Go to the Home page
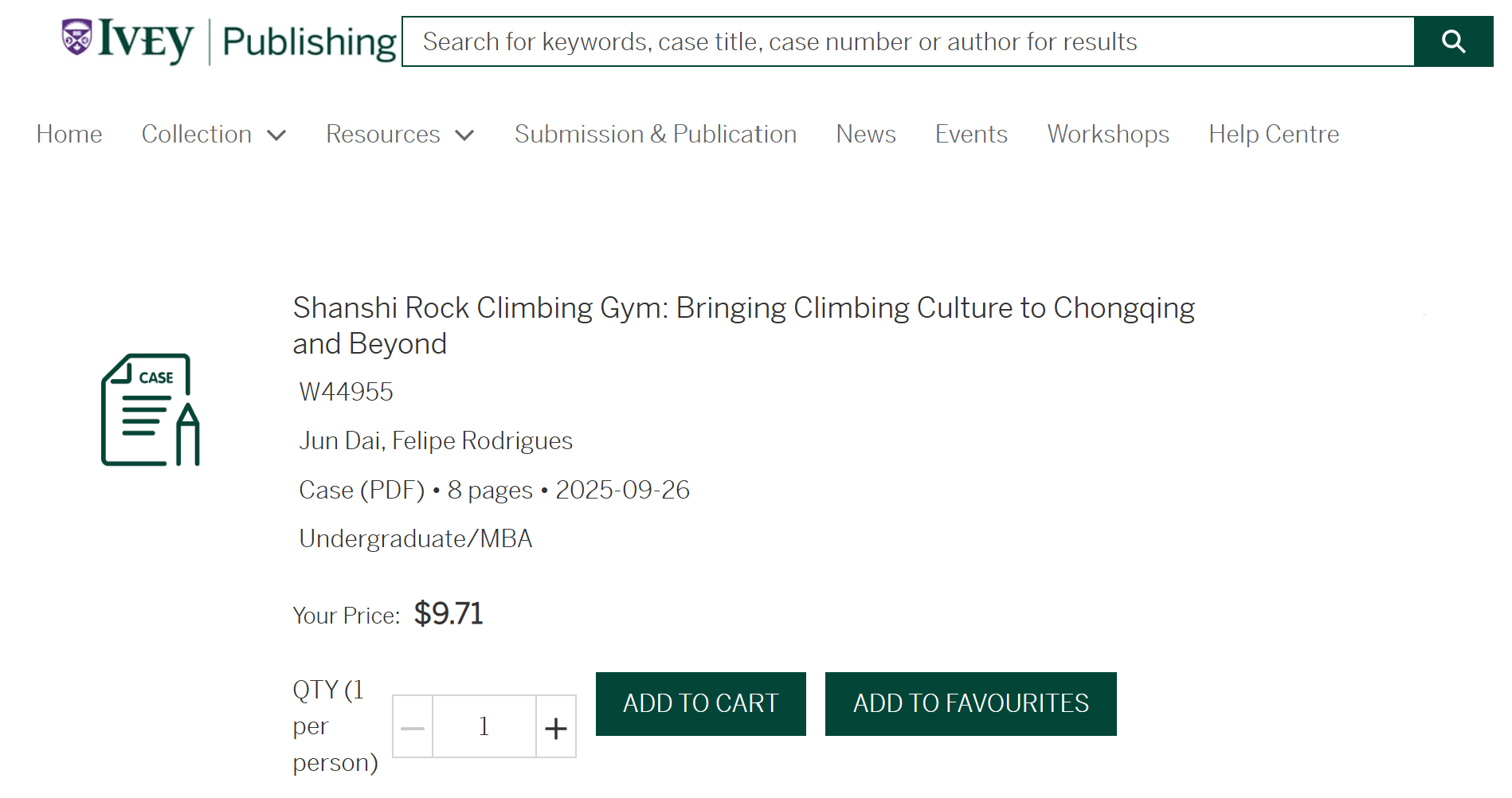The width and height of the screenshot is (1512, 798). click(x=69, y=135)
